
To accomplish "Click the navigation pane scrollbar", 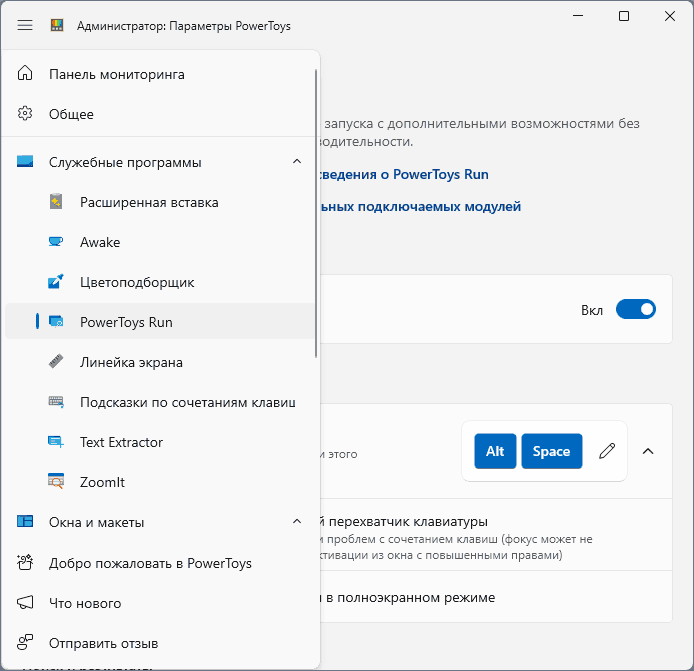I will click(x=316, y=213).
